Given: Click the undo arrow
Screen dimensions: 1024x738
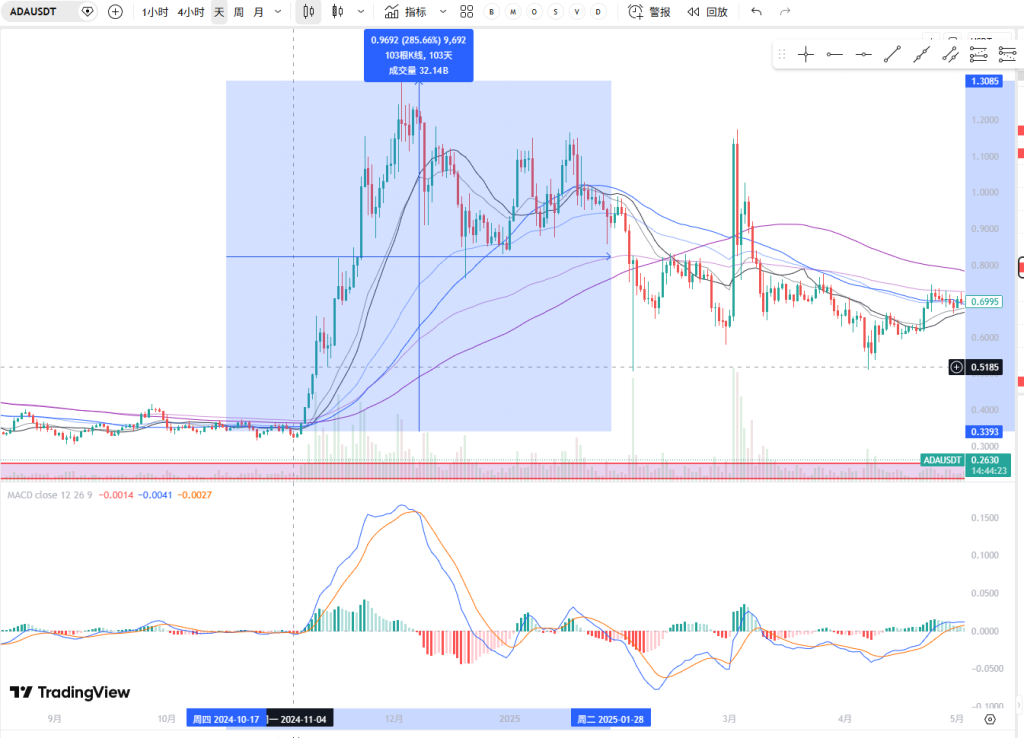Looking at the screenshot, I should click(756, 12).
